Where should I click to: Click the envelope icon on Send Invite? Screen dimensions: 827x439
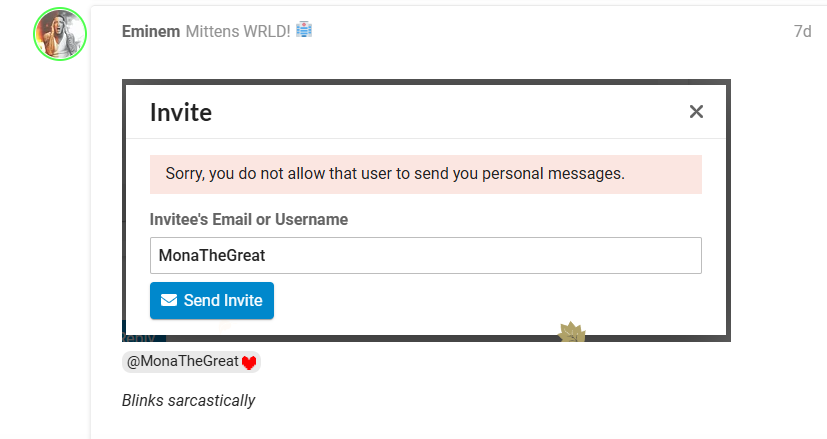click(169, 300)
